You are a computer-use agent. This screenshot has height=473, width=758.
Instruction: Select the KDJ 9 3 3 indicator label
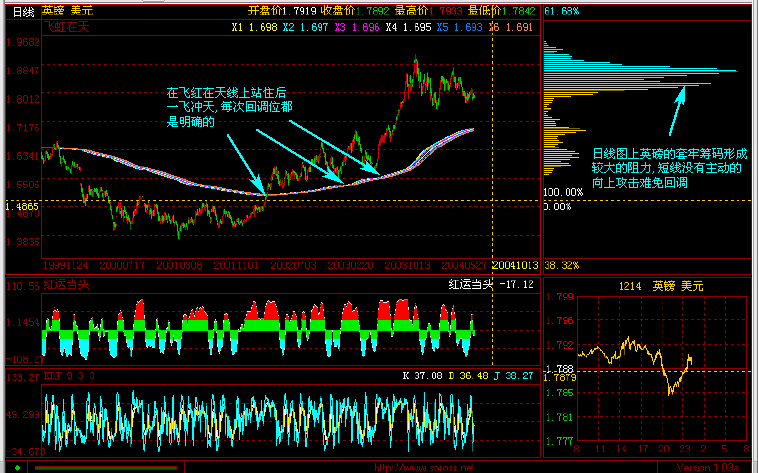pyautogui.click(x=69, y=376)
